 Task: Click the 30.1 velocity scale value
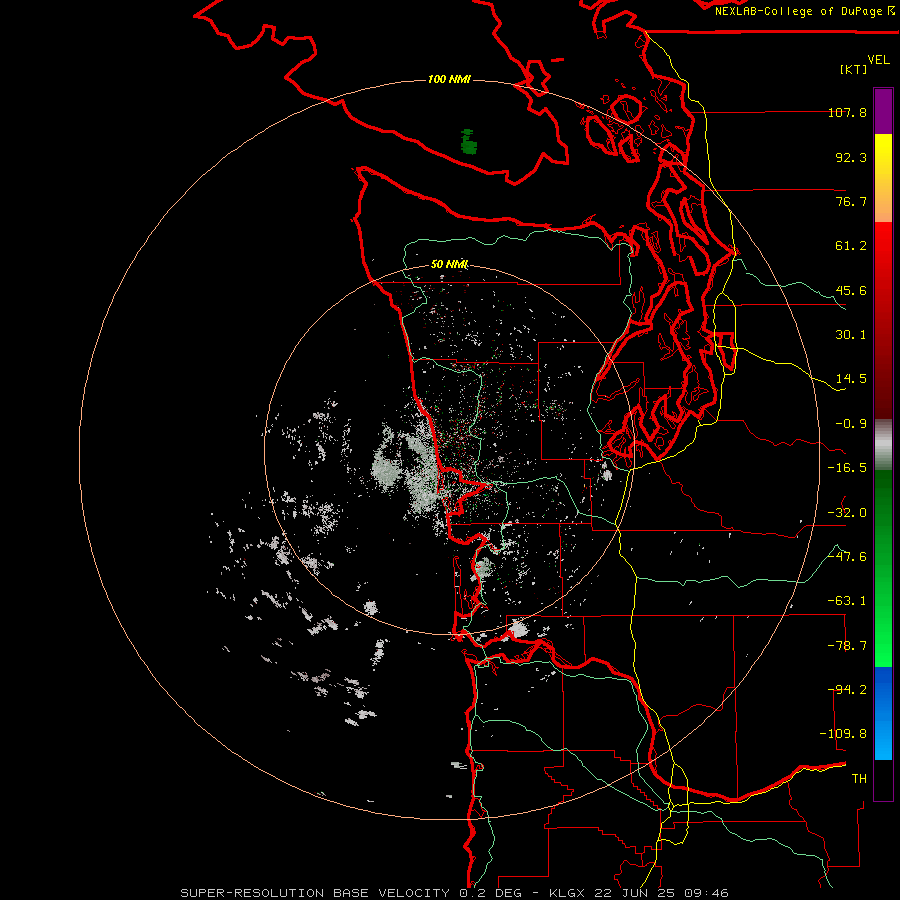851,335
